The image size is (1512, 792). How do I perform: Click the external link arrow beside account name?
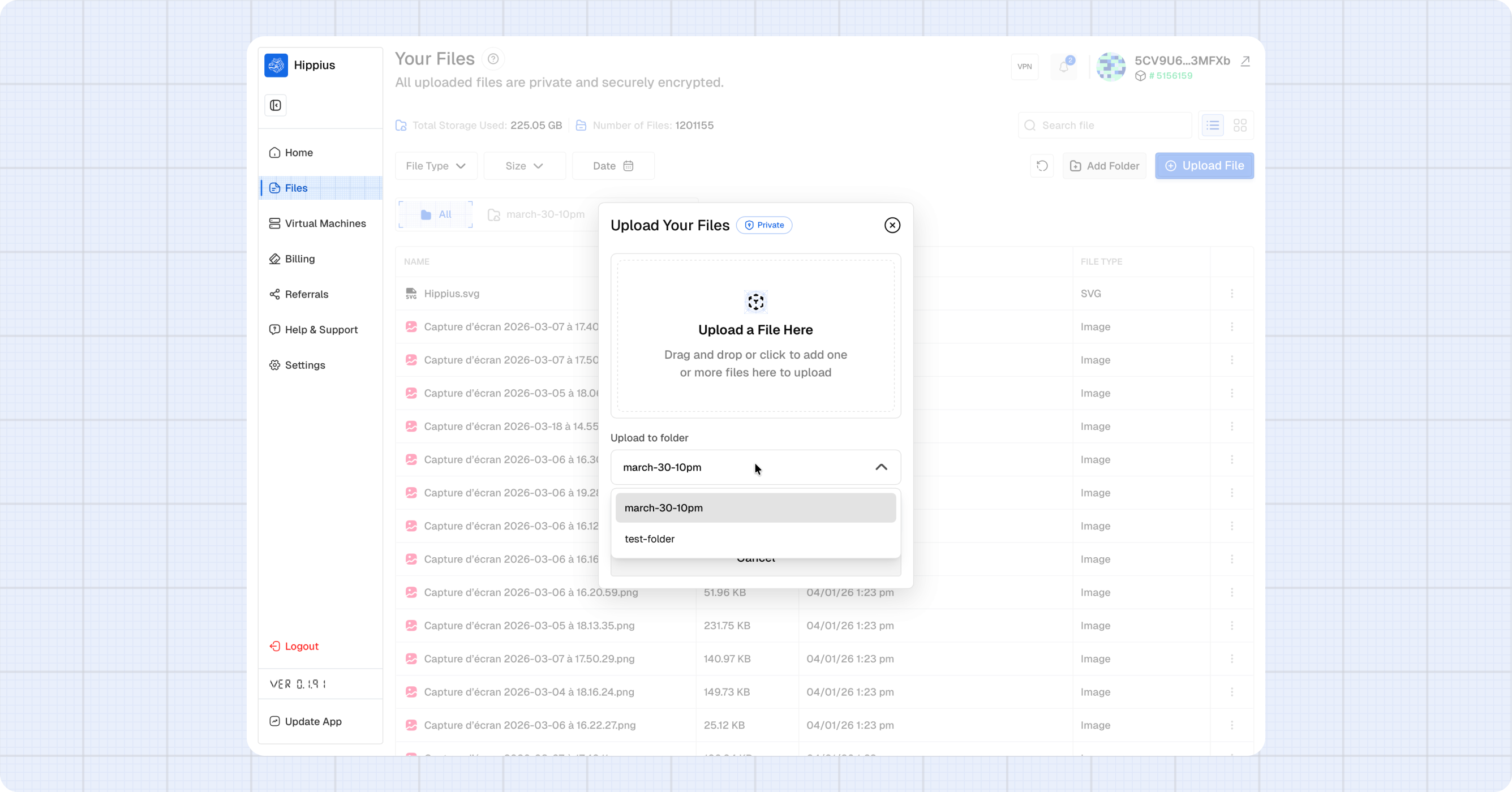tap(1245, 61)
